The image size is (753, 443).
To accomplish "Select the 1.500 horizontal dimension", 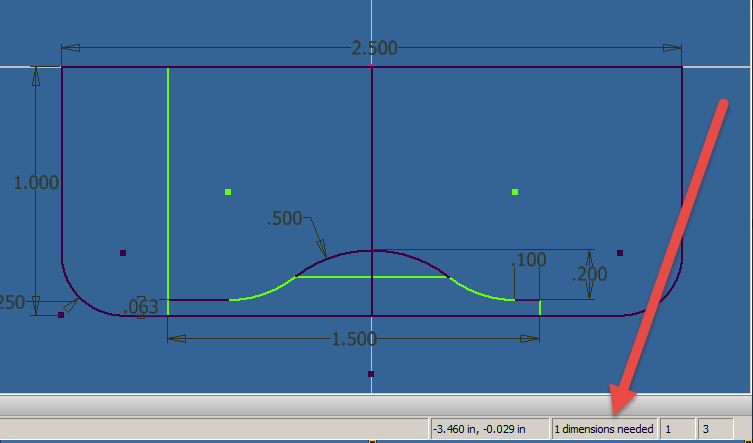I will 354,339.
